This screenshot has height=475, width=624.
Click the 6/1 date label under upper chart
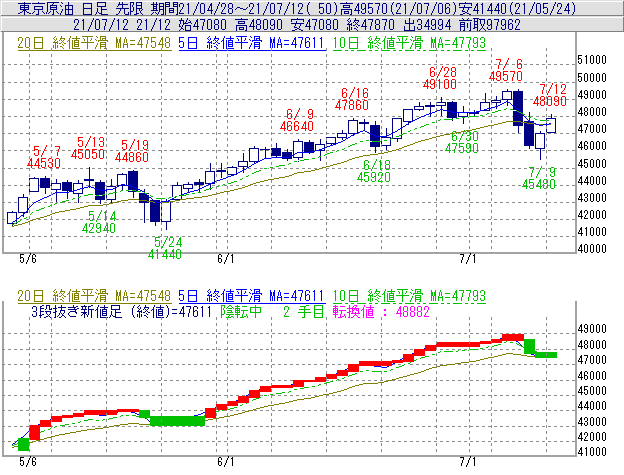(x=226, y=259)
